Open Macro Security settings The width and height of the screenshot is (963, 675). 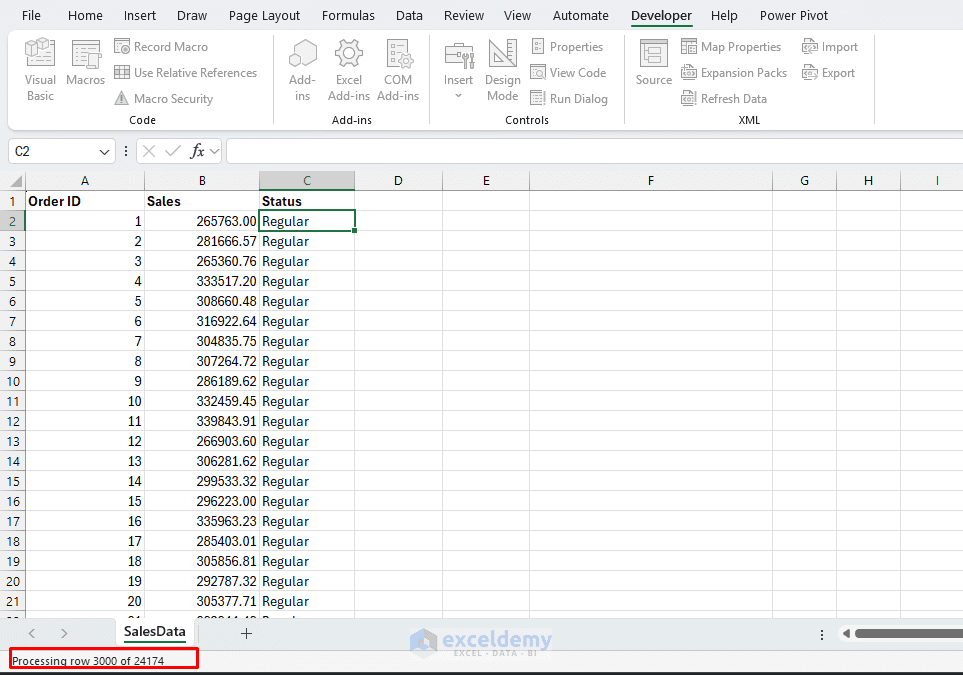point(163,98)
